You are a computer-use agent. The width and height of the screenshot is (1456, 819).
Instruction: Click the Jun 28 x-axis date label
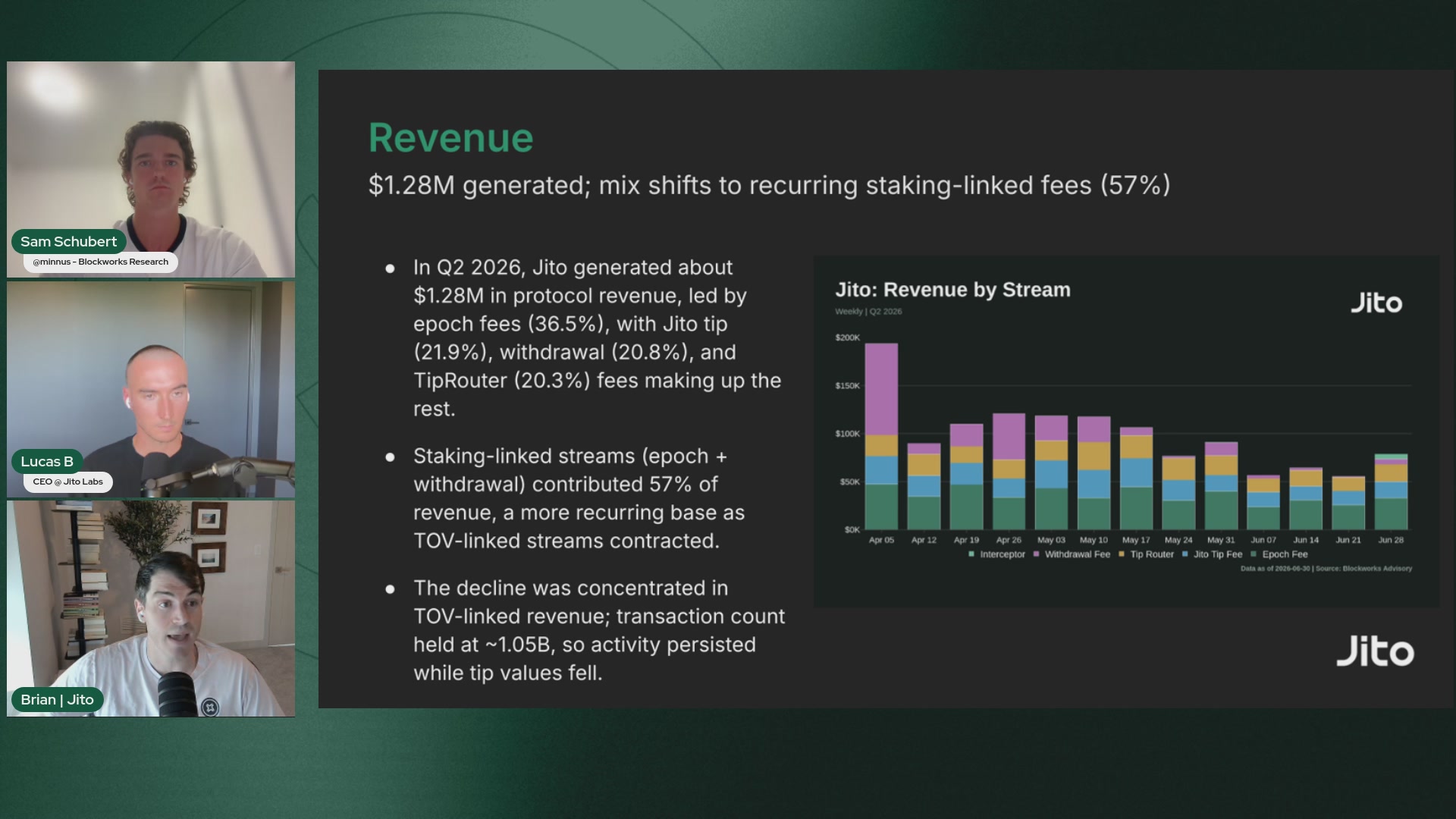click(1391, 540)
